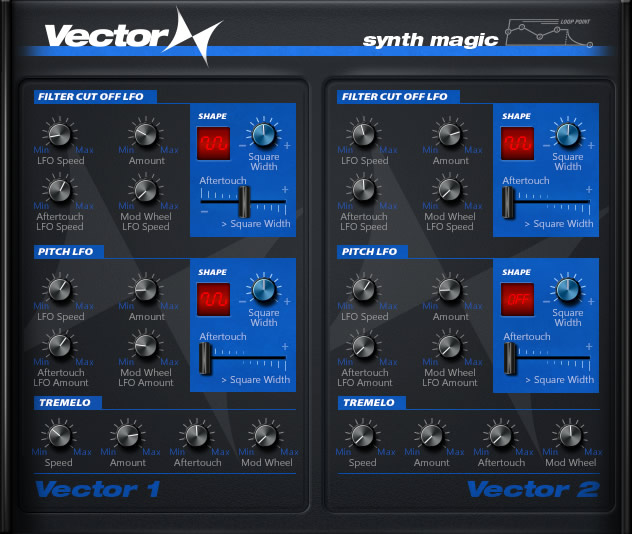Click Vector 2 Pitch LFO Amount knob
Screen dimensions: 632x534
449,290
